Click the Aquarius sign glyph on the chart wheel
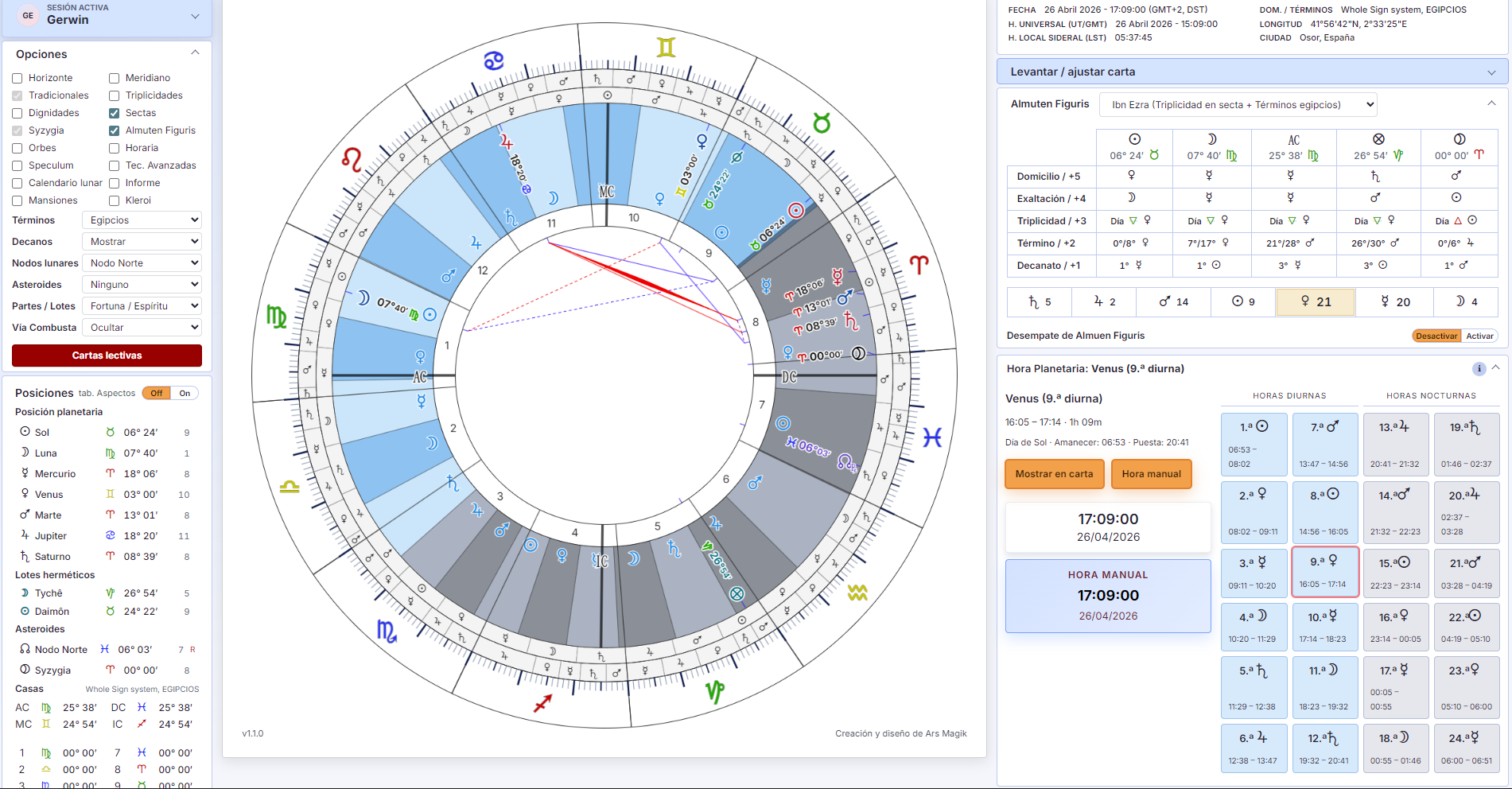 [857, 593]
